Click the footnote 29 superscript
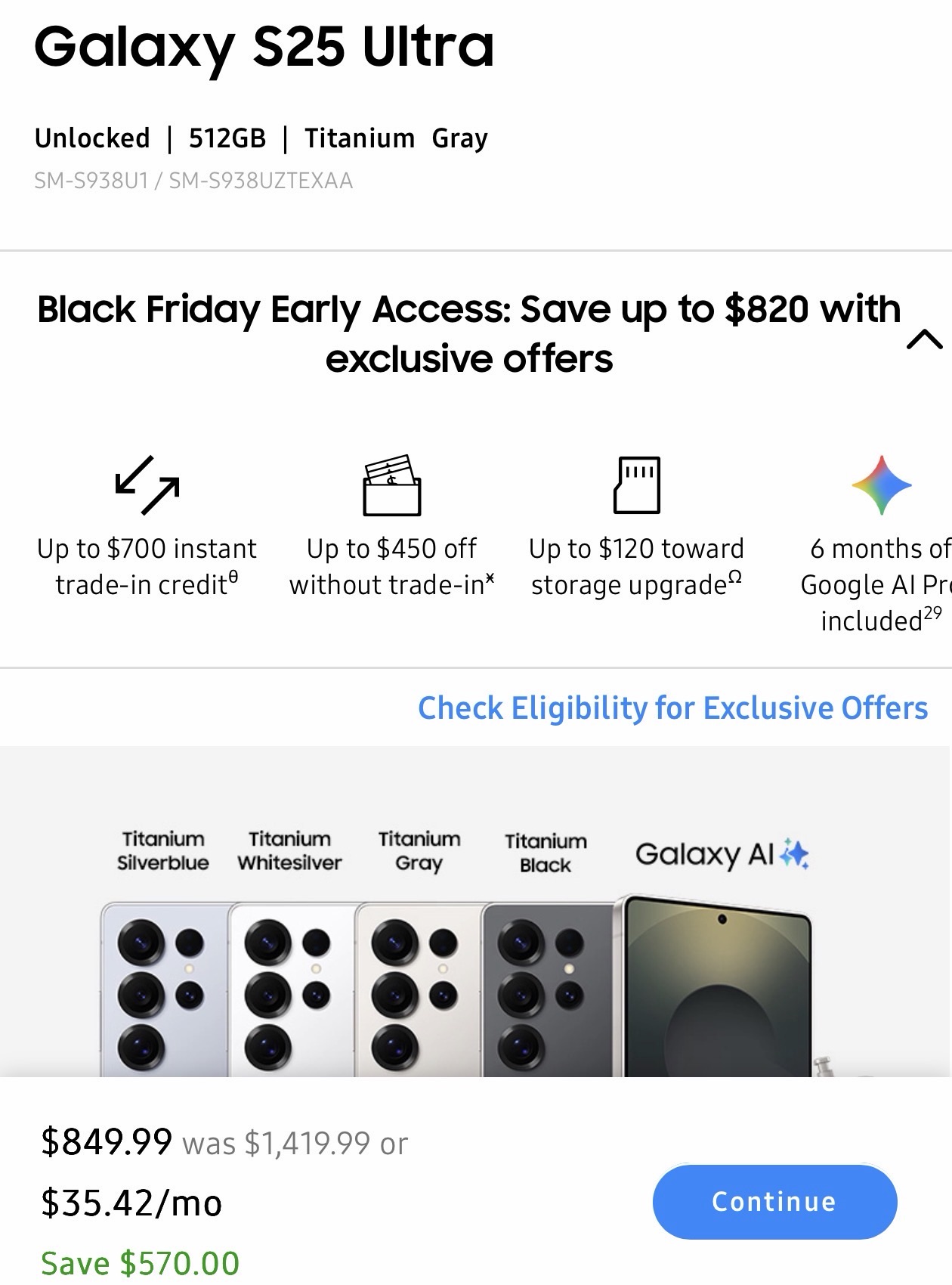Screen dimensions: 952x1285 point(932,613)
